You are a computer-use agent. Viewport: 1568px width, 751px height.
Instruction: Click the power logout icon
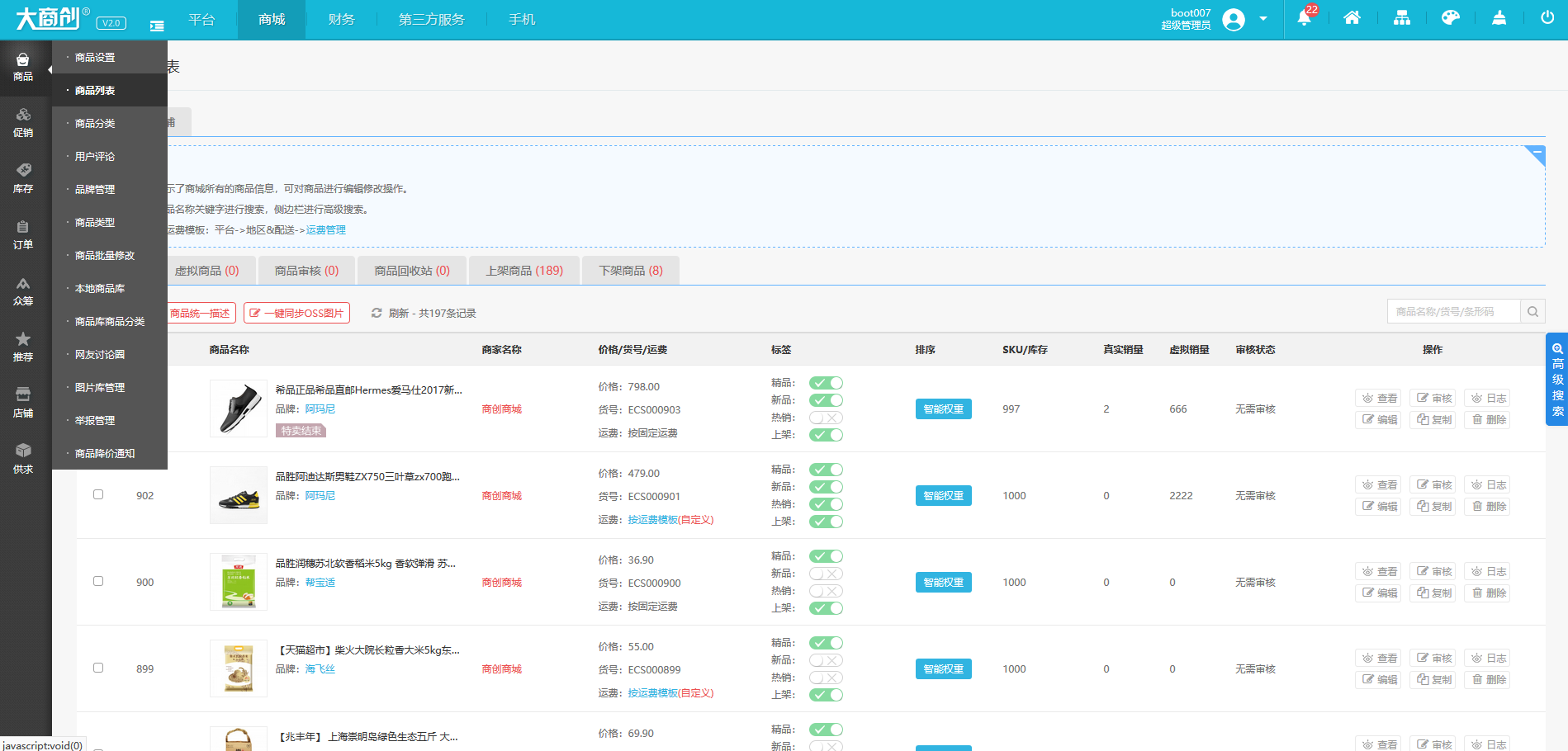1547,18
